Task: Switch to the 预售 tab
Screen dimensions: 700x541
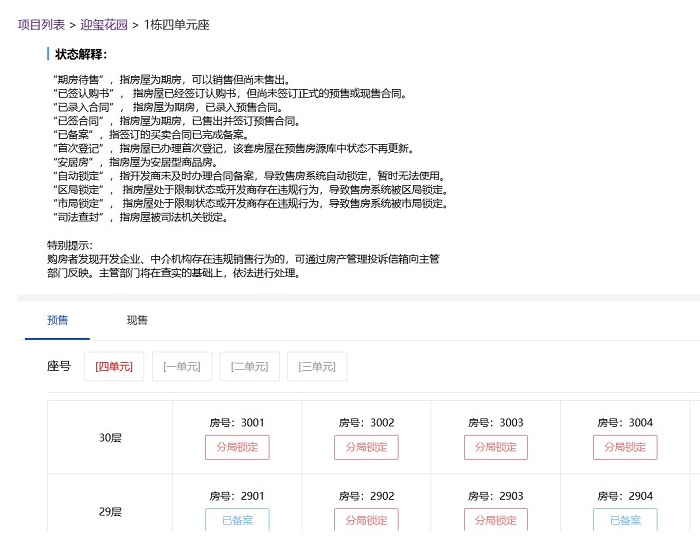Action: click(58, 320)
